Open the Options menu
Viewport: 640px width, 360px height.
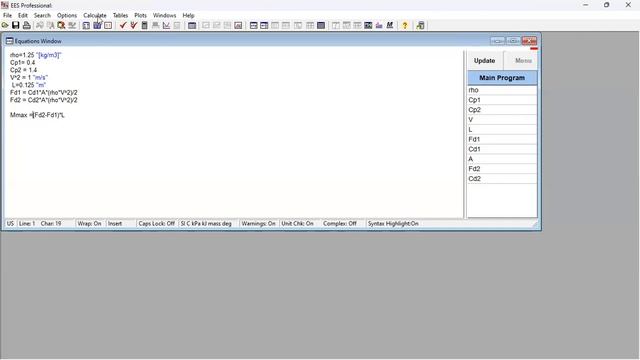pyautogui.click(x=67, y=15)
